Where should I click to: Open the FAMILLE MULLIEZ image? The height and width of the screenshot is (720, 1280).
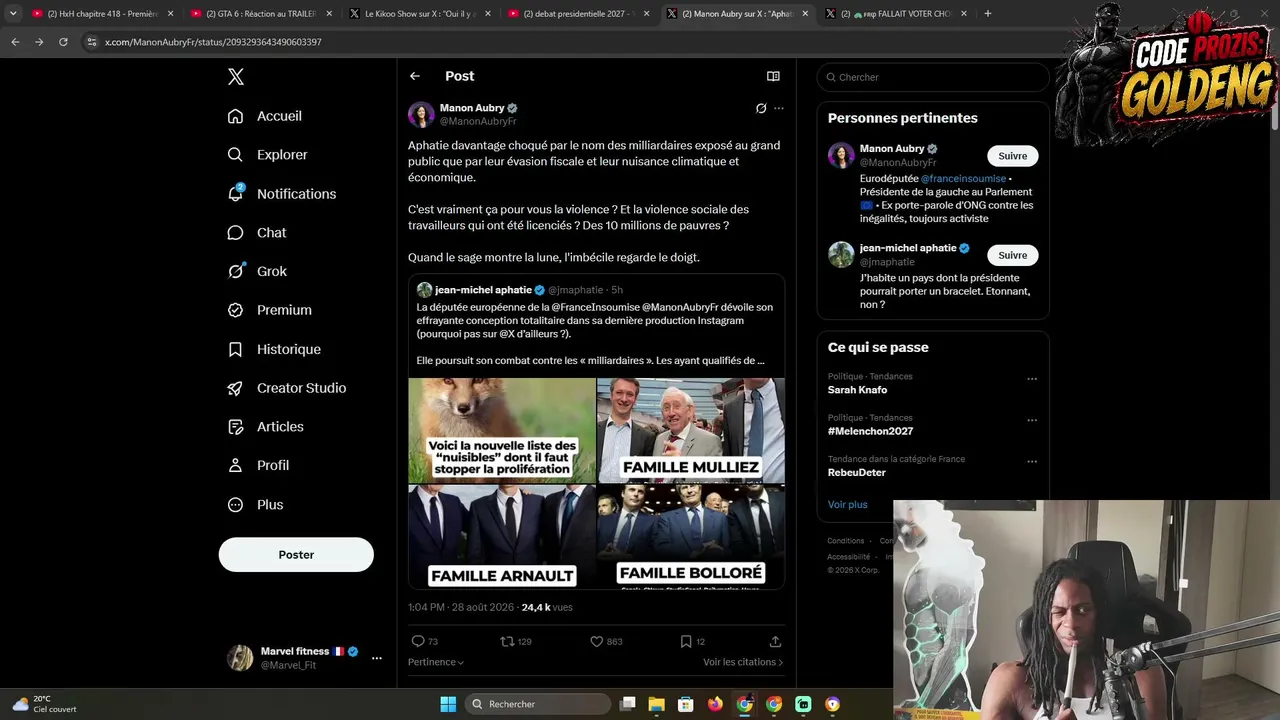pos(691,430)
